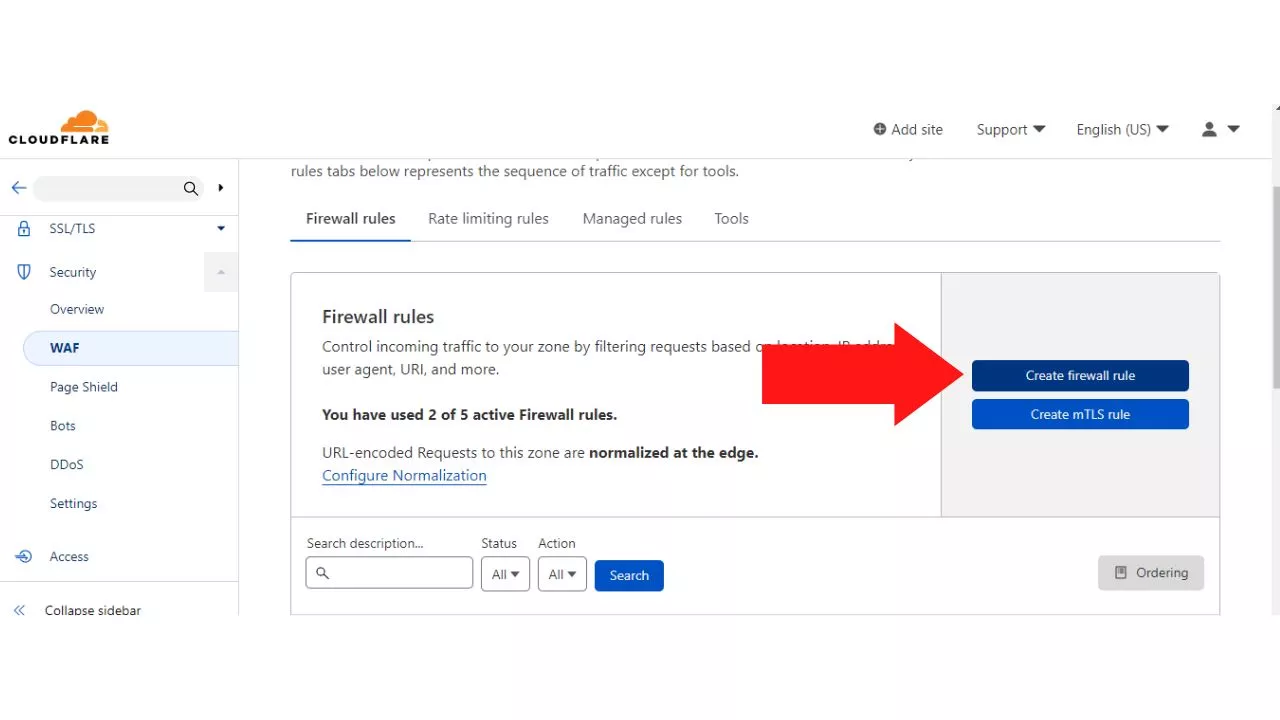Switch to the Managed rules tab
Image resolution: width=1280 pixels, height=720 pixels.
point(632,219)
